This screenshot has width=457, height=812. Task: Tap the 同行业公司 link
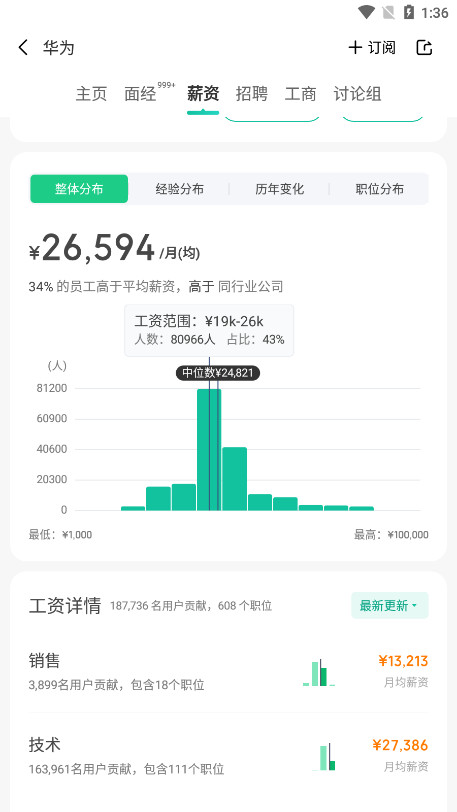[x=250, y=286]
